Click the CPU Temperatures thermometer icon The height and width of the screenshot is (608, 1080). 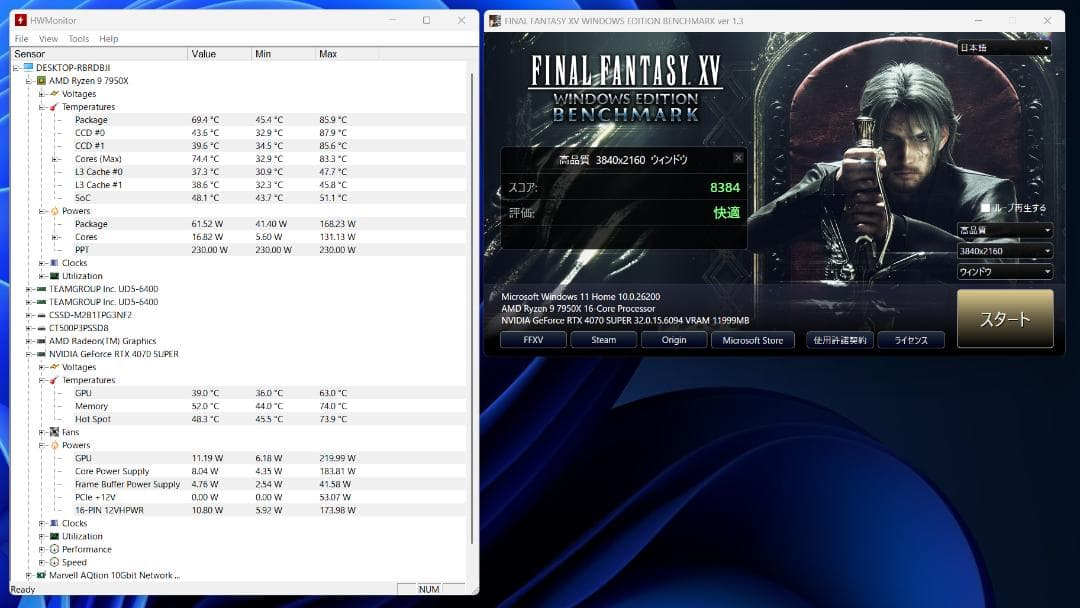(x=54, y=107)
